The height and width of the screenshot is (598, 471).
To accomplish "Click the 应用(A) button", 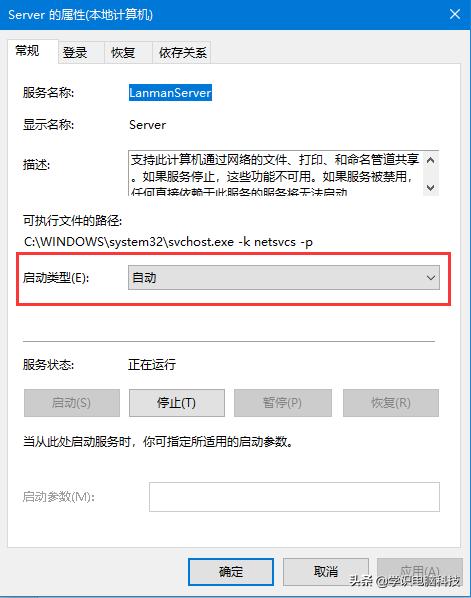I will pyautogui.click(x=420, y=572).
